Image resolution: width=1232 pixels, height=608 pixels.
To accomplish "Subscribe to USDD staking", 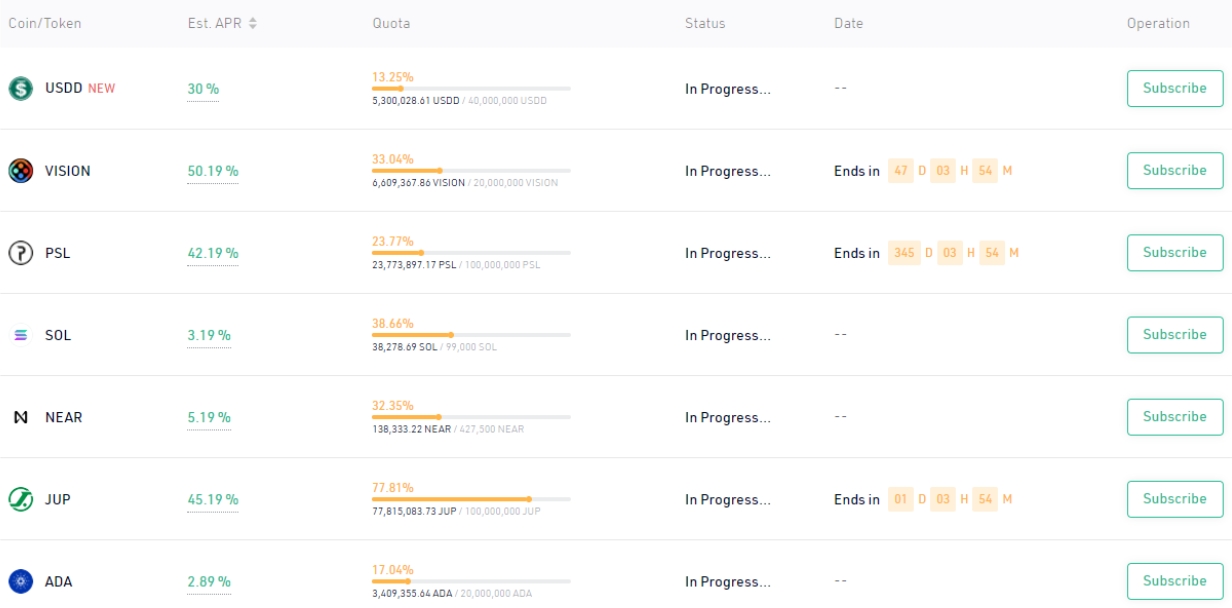I will click(x=1175, y=87).
